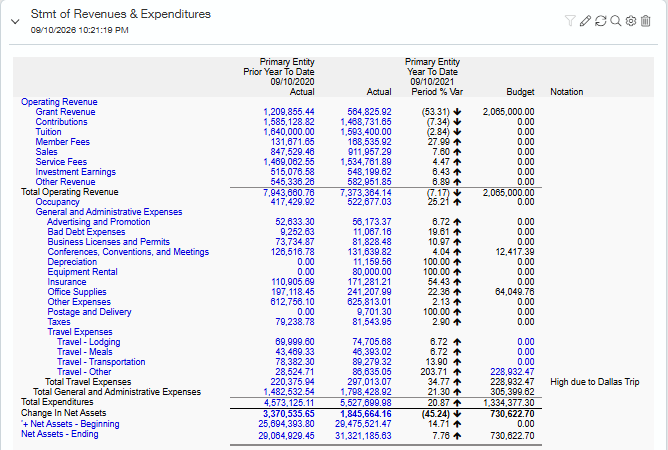
Task: Click Office Supplies budget 64,049.76
Action: click(515, 292)
